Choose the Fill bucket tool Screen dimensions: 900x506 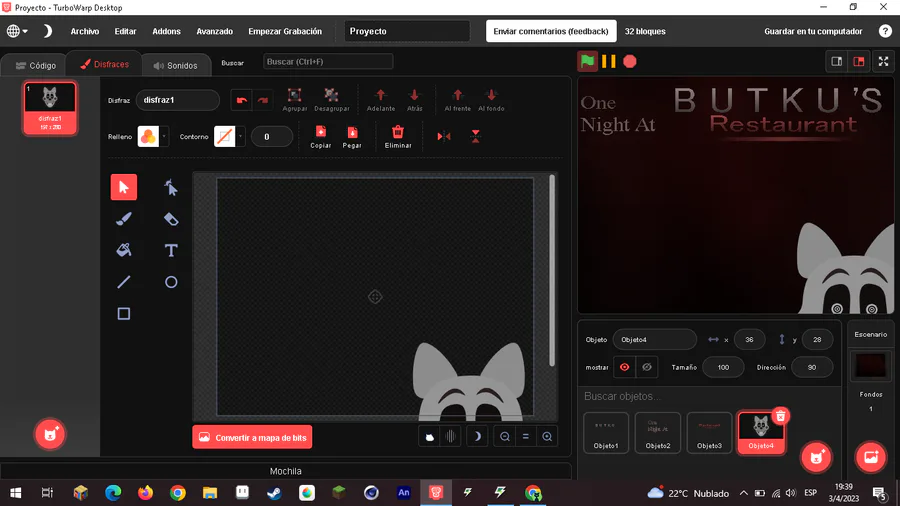click(x=123, y=250)
